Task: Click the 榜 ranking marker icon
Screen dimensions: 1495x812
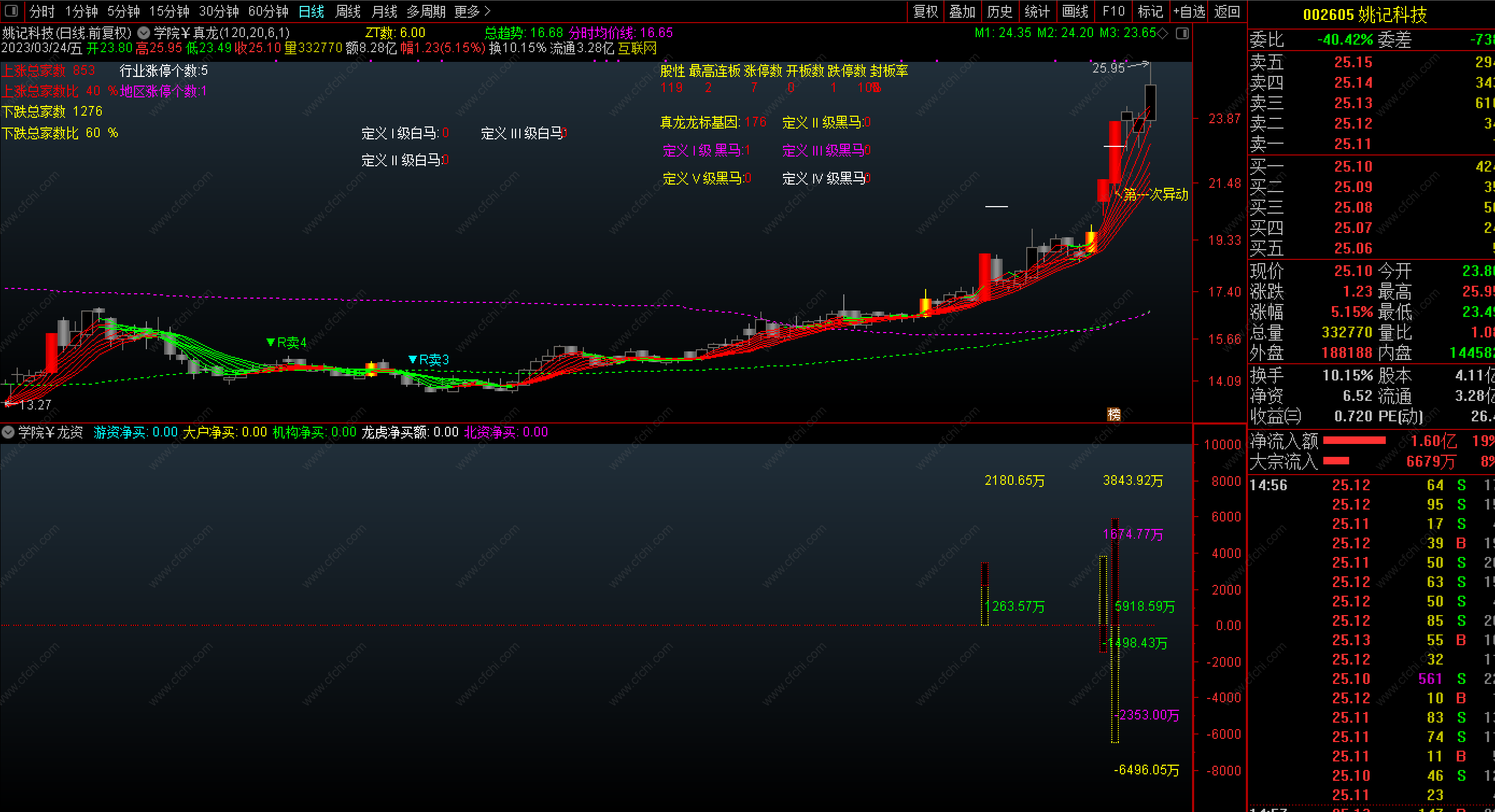Action: 1113,414
